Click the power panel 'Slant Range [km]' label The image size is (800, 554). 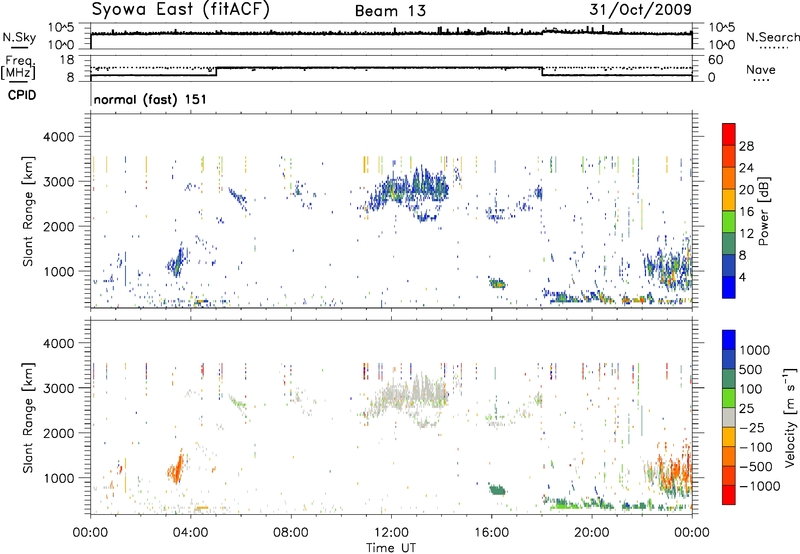pyautogui.click(x=28, y=211)
